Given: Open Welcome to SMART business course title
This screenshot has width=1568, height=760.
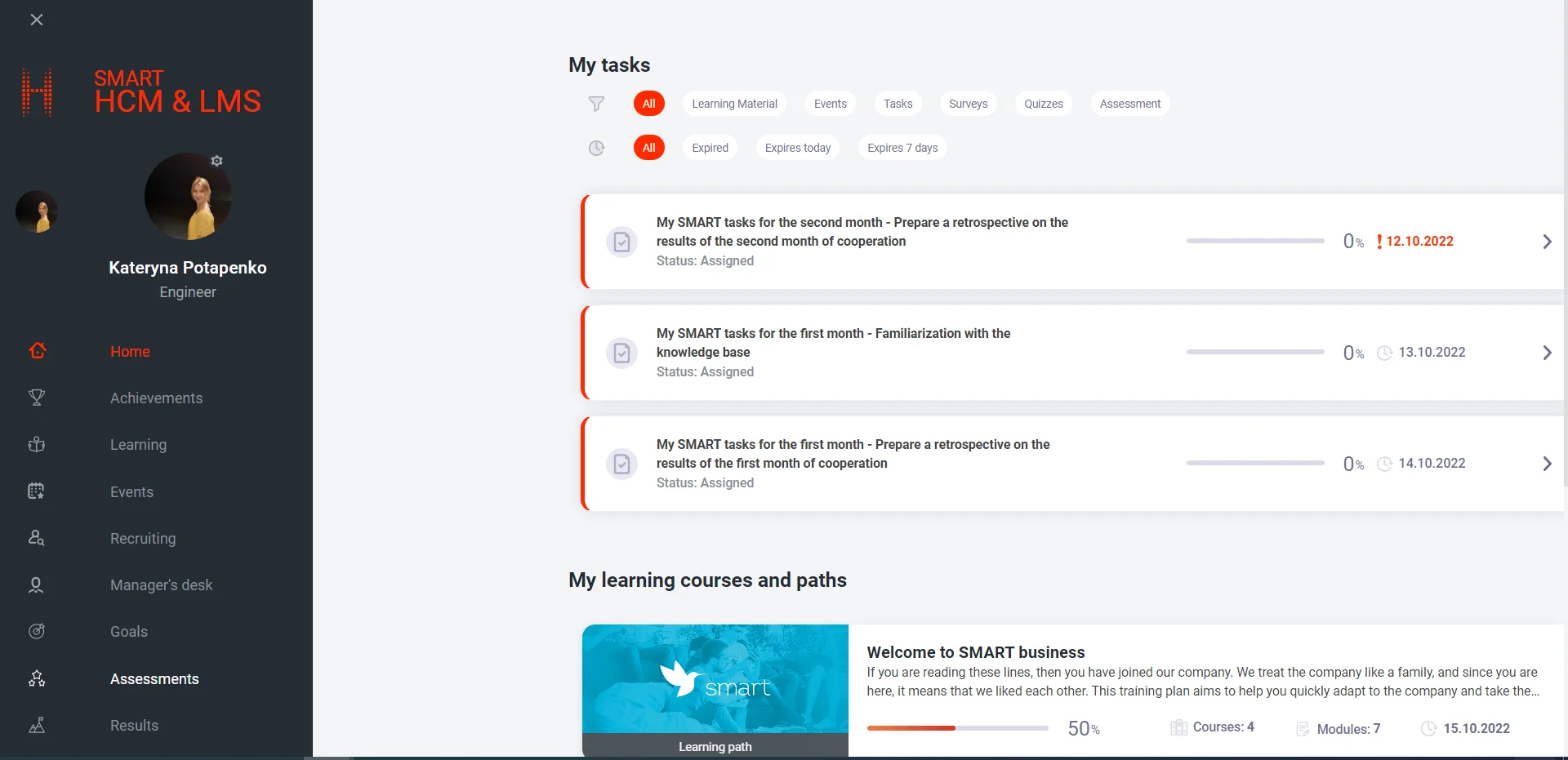Looking at the screenshot, I should 975,652.
